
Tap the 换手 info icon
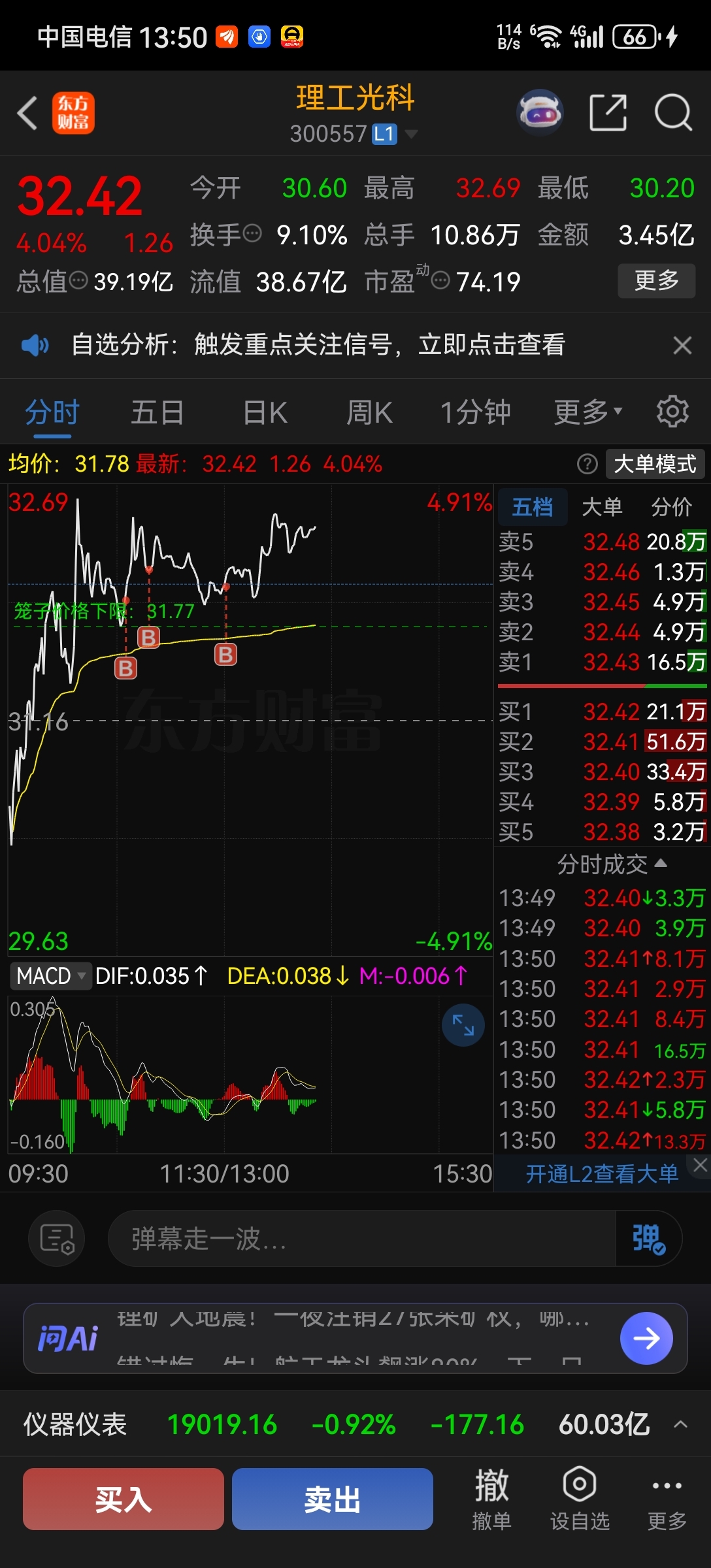click(x=252, y=233)
